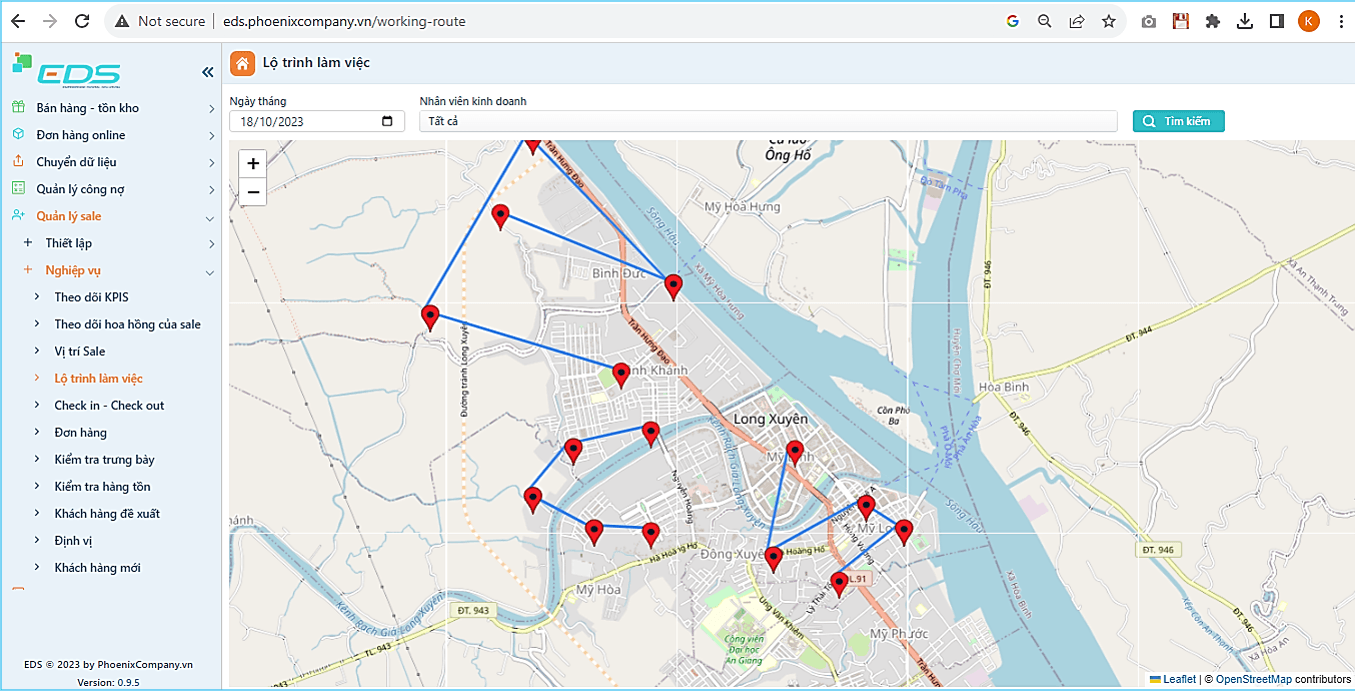Collapse the sidebar with the double-chevron icon
Screen dimensions: 1355x691
pos(208,72)
